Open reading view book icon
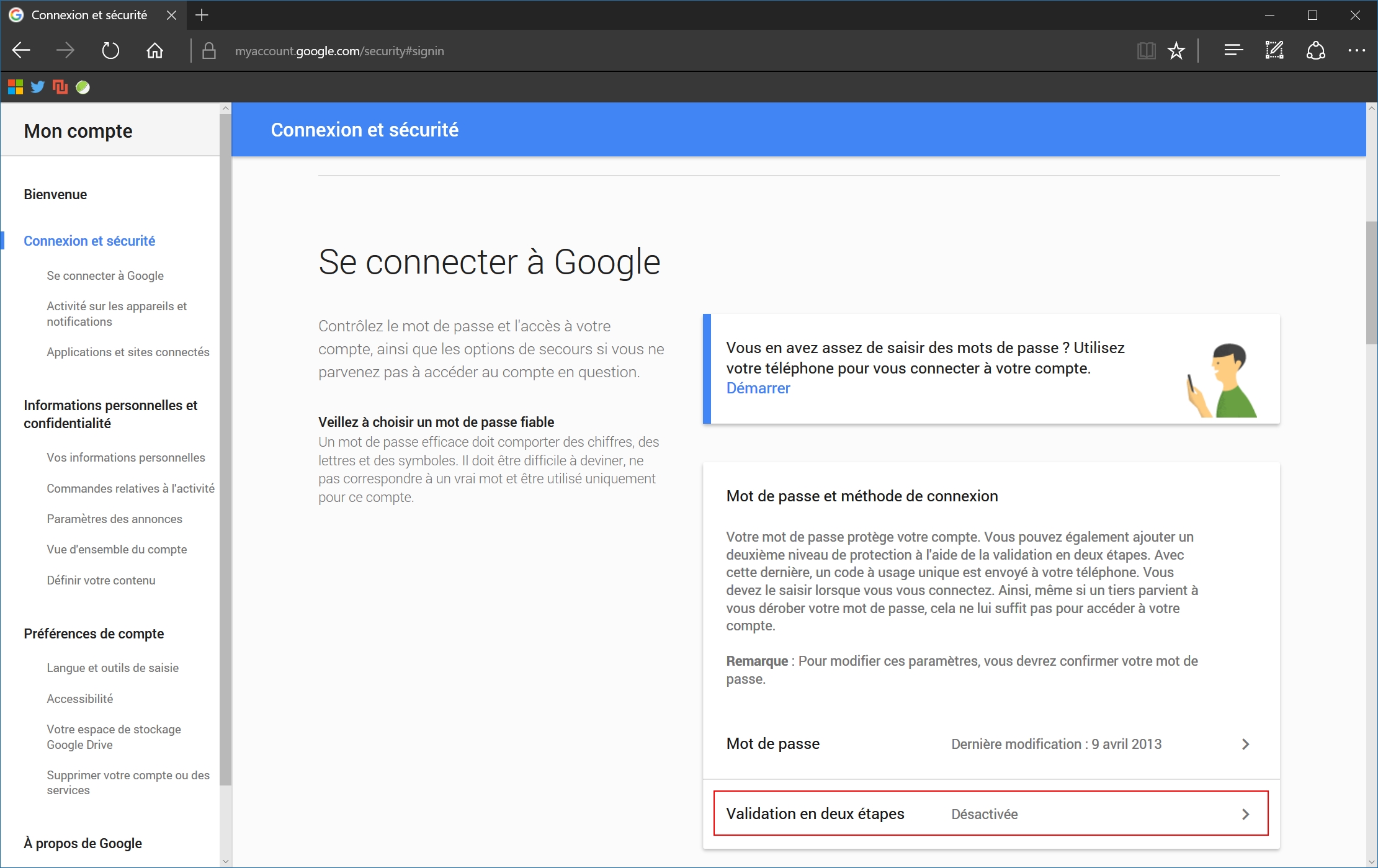1378x868 pixels. pyautogui.click(x=1146, y=50)
